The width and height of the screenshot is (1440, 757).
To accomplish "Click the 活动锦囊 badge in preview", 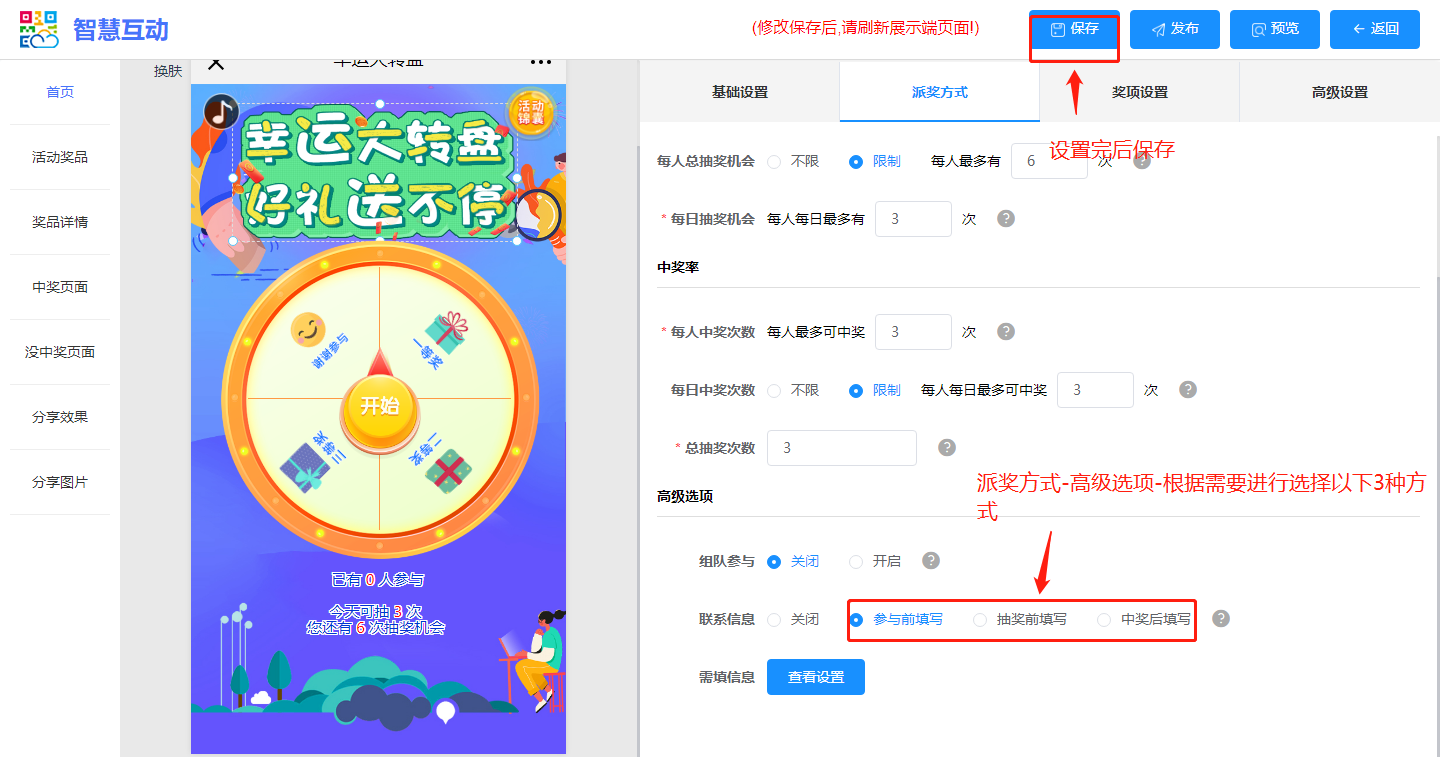I will (530, 112).
